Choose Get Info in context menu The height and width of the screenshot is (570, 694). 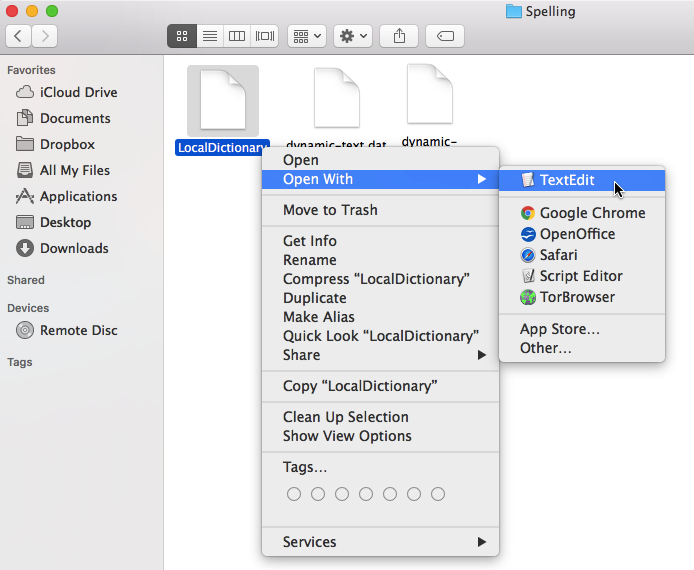[380, 241]
